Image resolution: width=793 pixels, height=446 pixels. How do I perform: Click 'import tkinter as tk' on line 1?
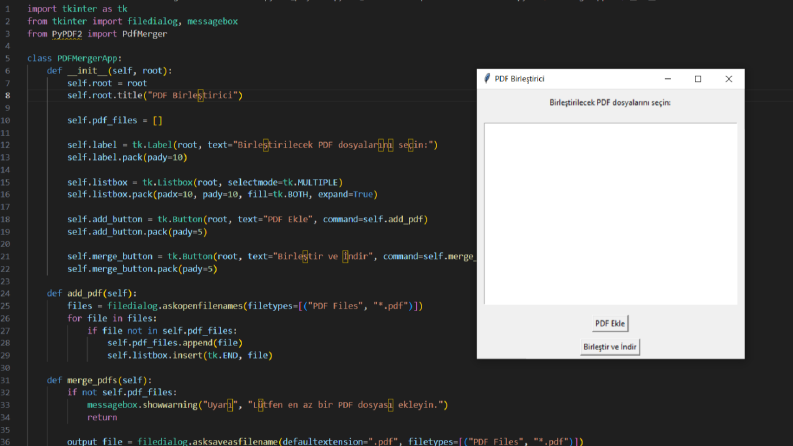point(77,9)
